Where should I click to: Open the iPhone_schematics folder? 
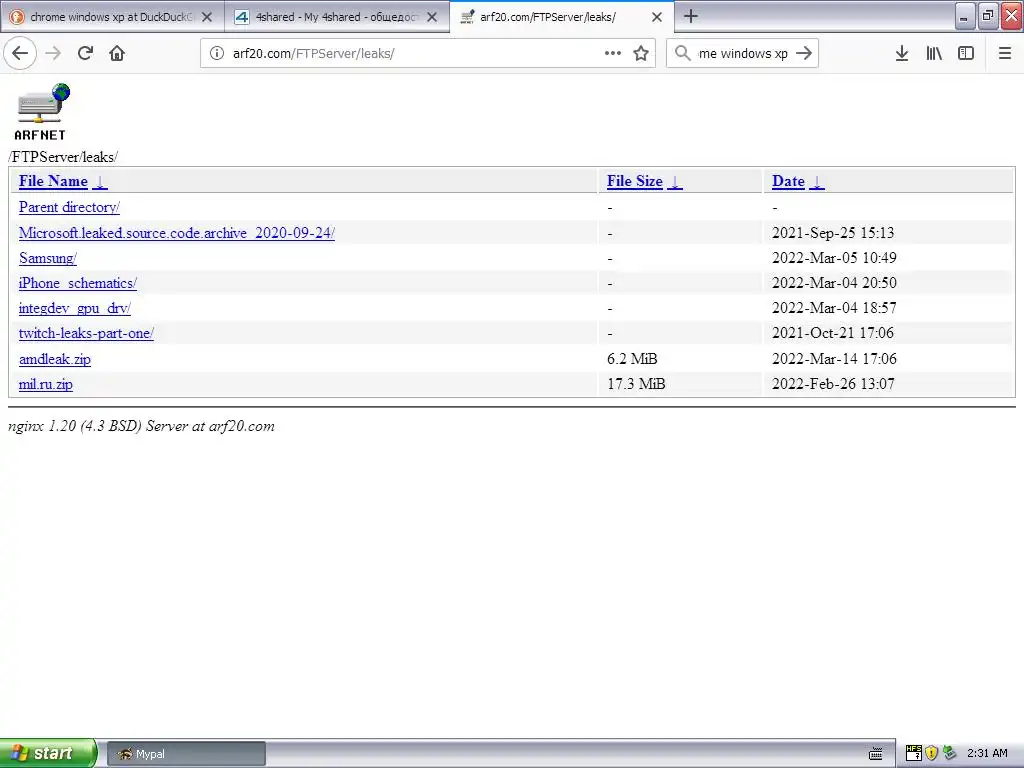pyautogui.click(x=78, y=283)
